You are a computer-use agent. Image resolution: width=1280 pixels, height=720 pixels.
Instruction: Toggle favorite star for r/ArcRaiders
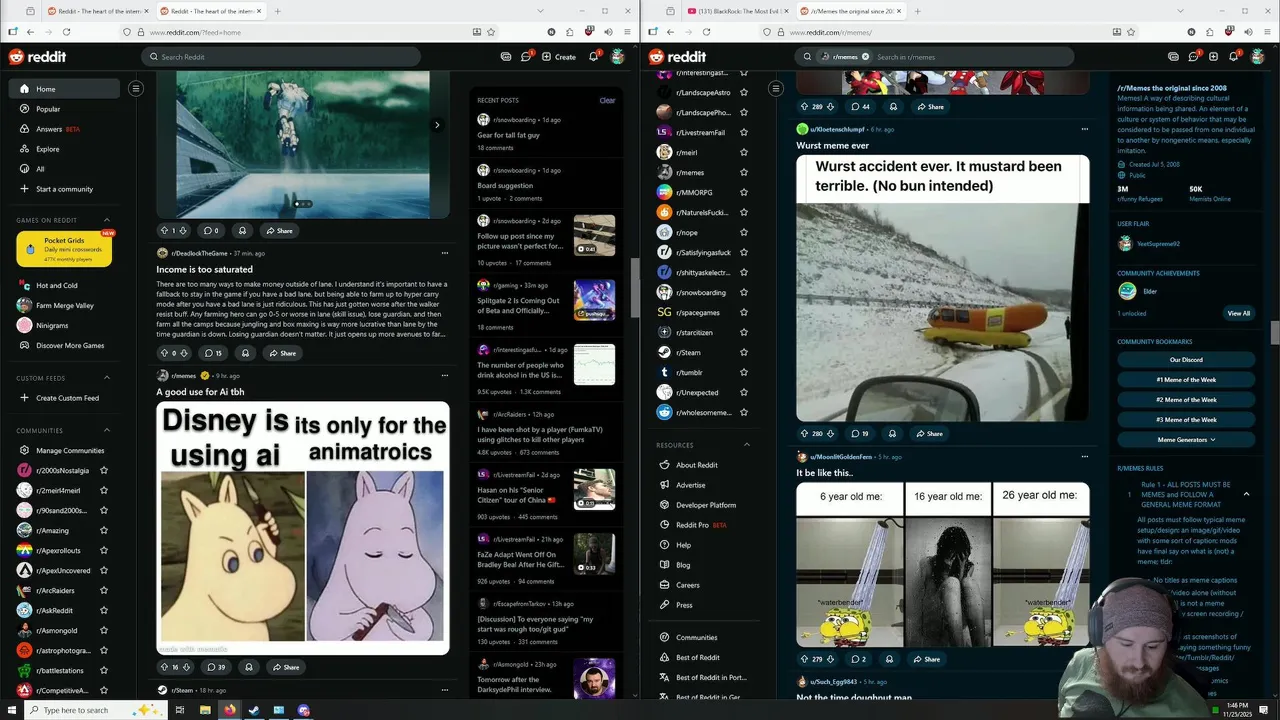(x=104, y=590)
